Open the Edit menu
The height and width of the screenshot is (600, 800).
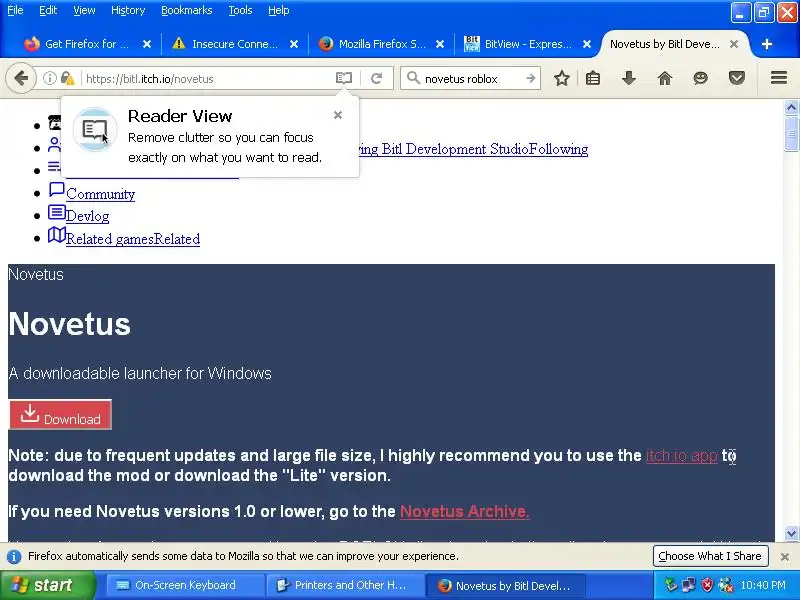click(48, 10)
